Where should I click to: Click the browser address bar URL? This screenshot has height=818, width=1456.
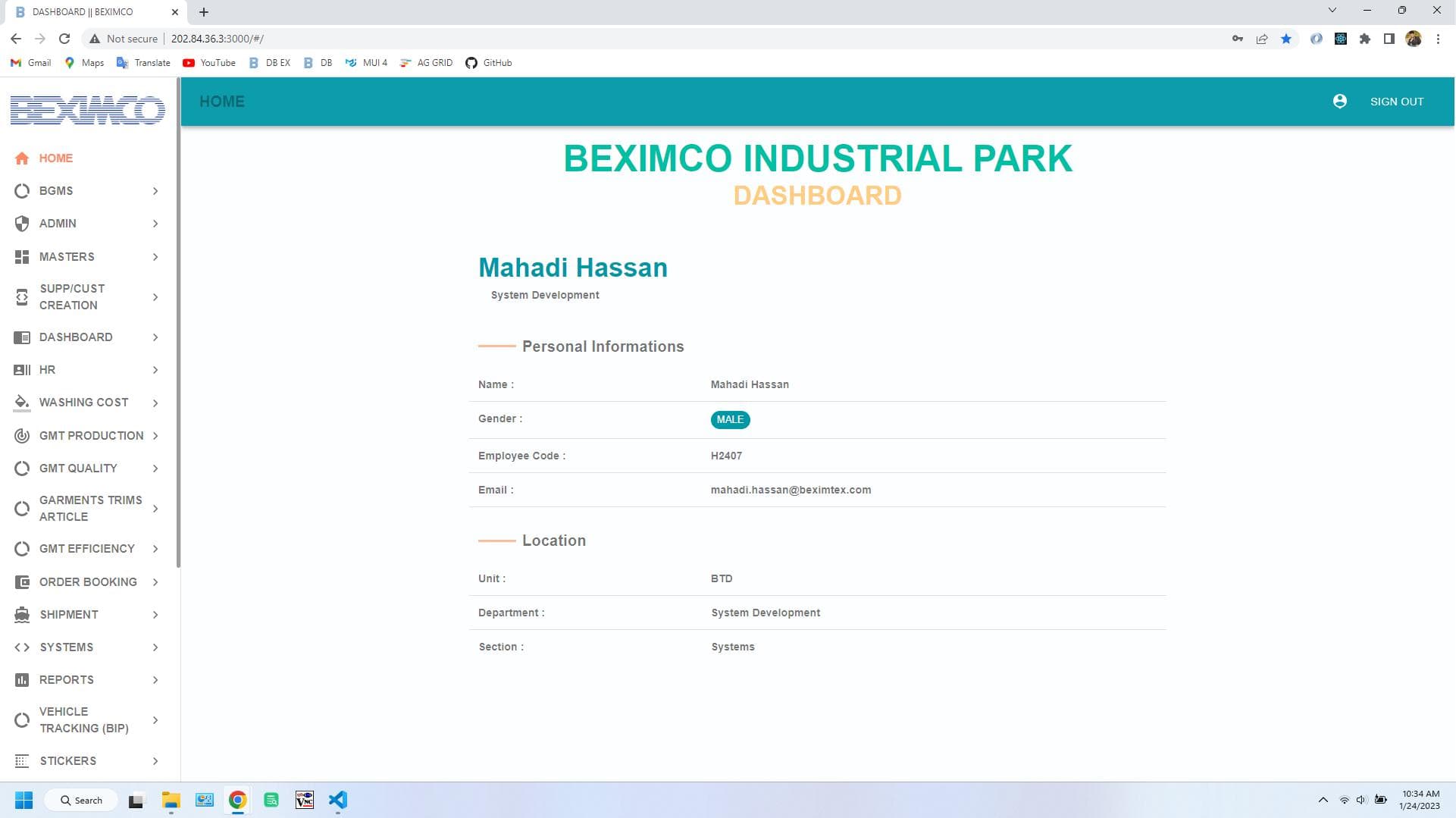click(218, 39)
